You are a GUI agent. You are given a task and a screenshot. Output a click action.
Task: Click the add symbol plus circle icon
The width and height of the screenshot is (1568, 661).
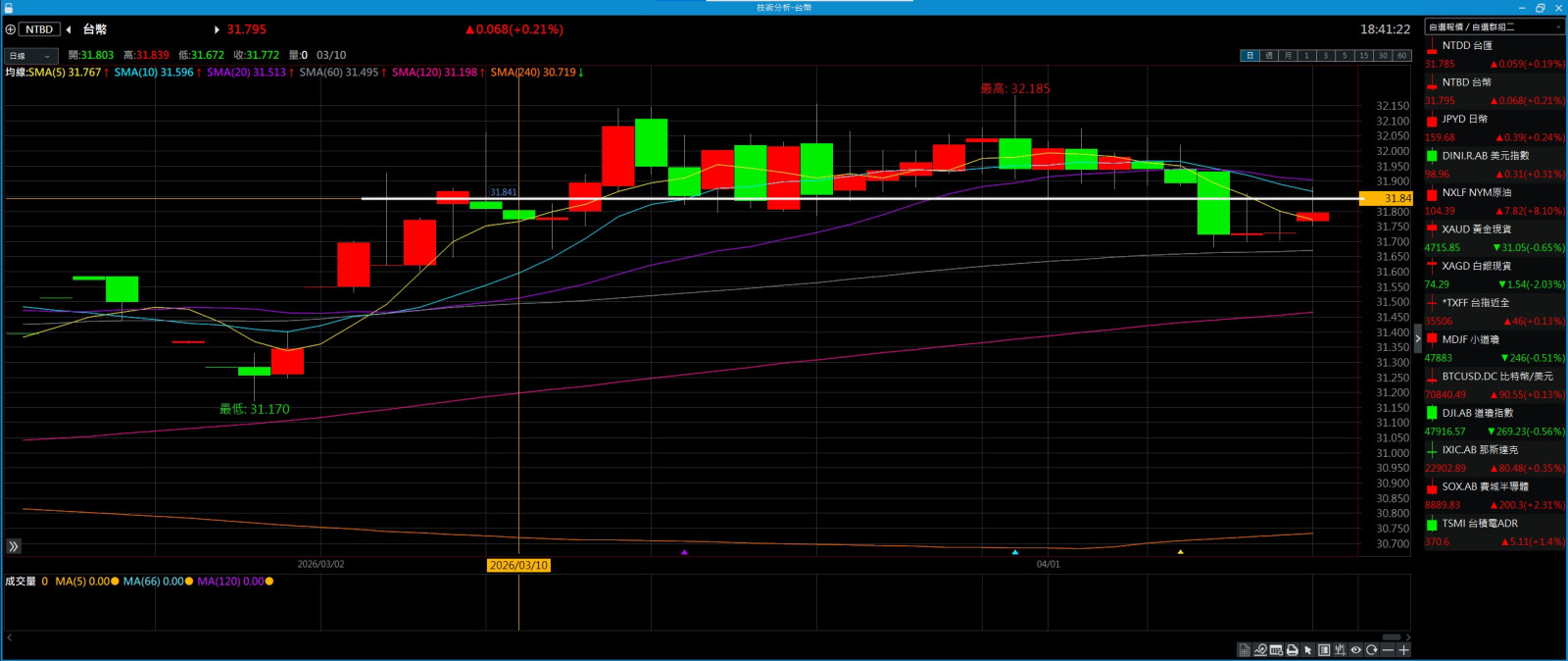(11, 29)
